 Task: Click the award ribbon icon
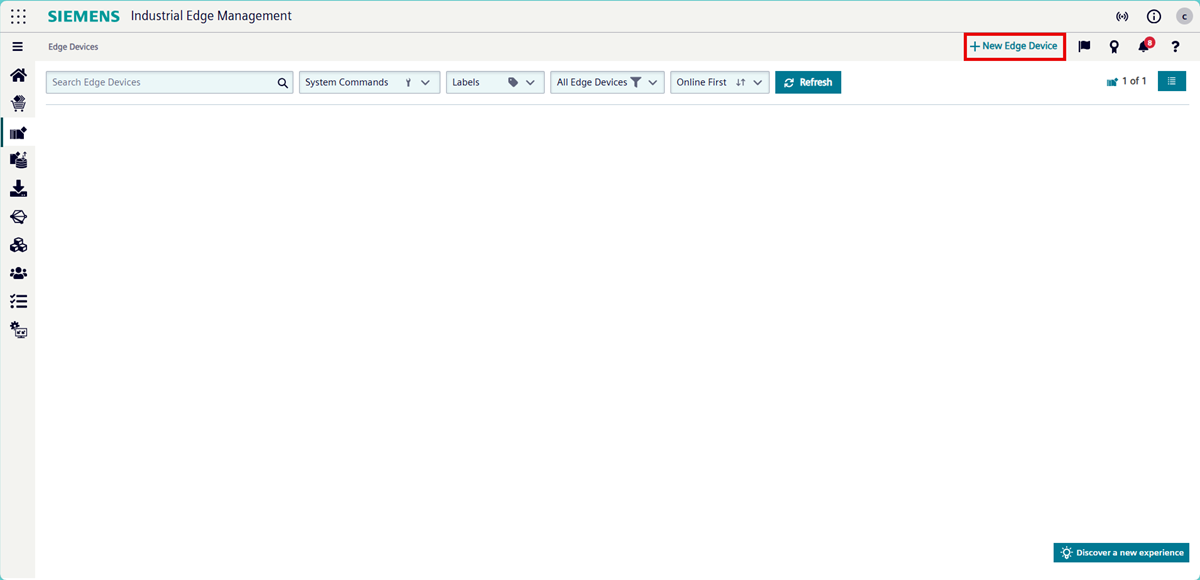tap(1114, 47)
